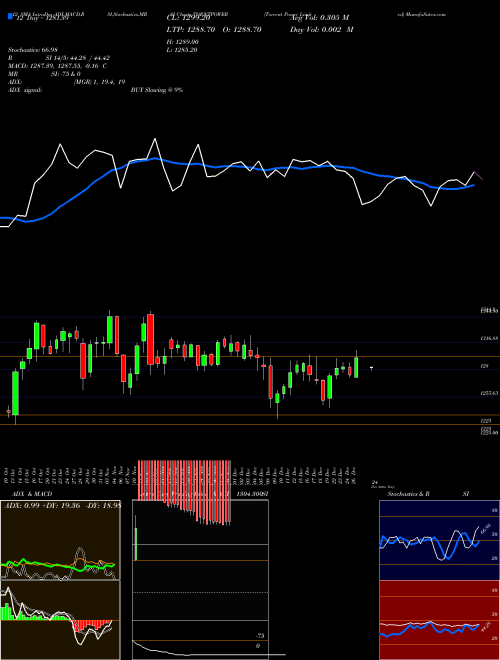
Task: Select the 'LTP: 1288.70' value
Action: click(x=193, y=29)
